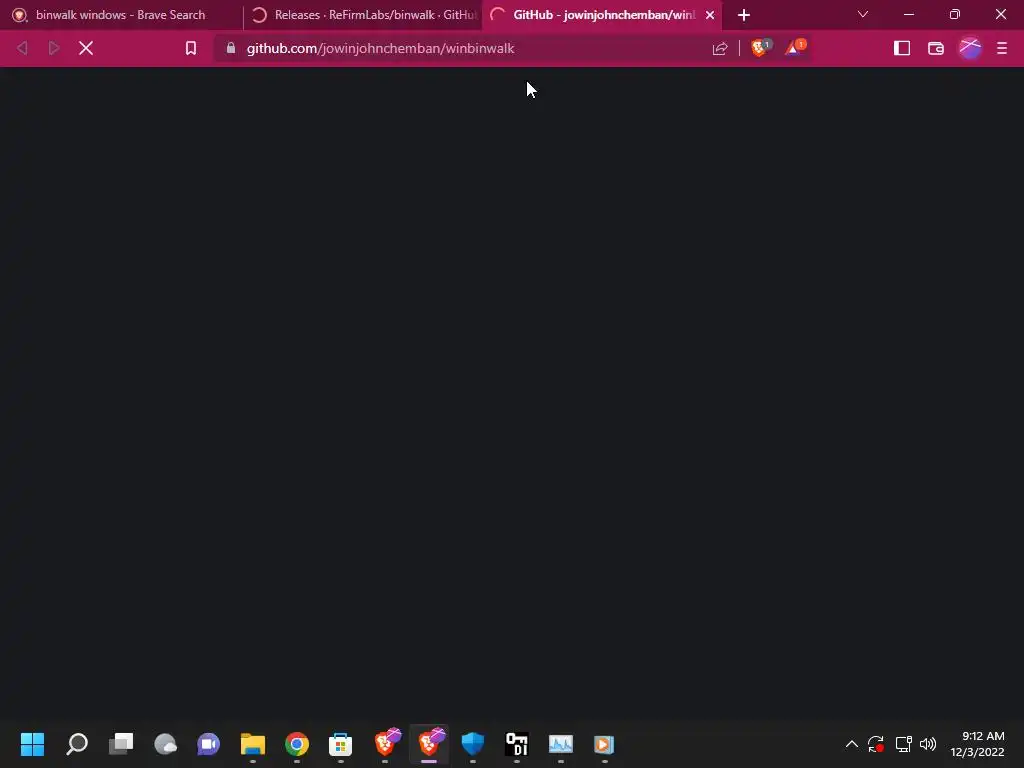Stop loading the page
Image resolution: width=1024 pixels, height=768 pixels.
coord(86,48)
